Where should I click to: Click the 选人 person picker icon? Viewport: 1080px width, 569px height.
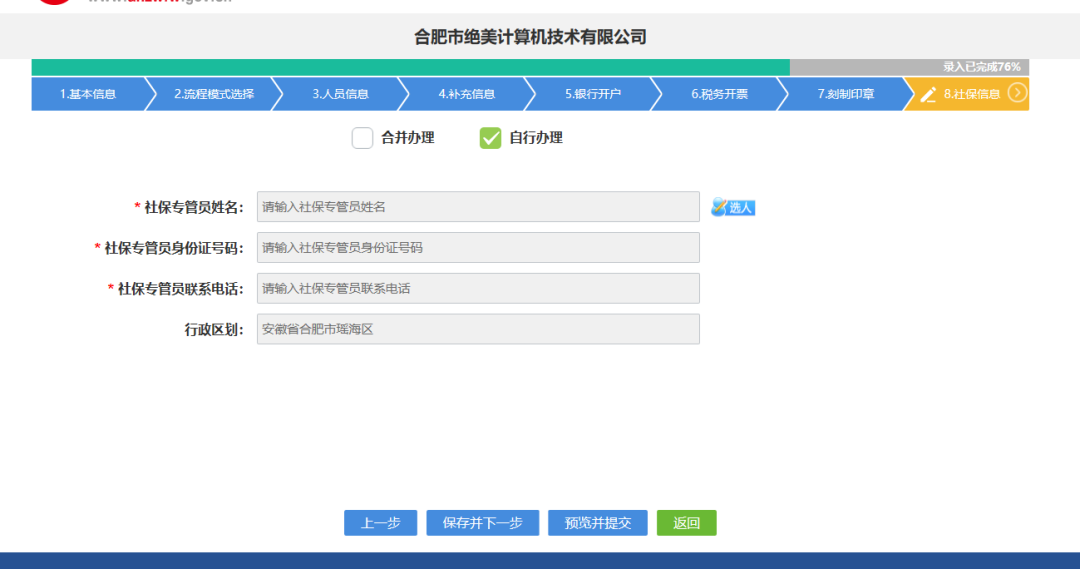733,207
